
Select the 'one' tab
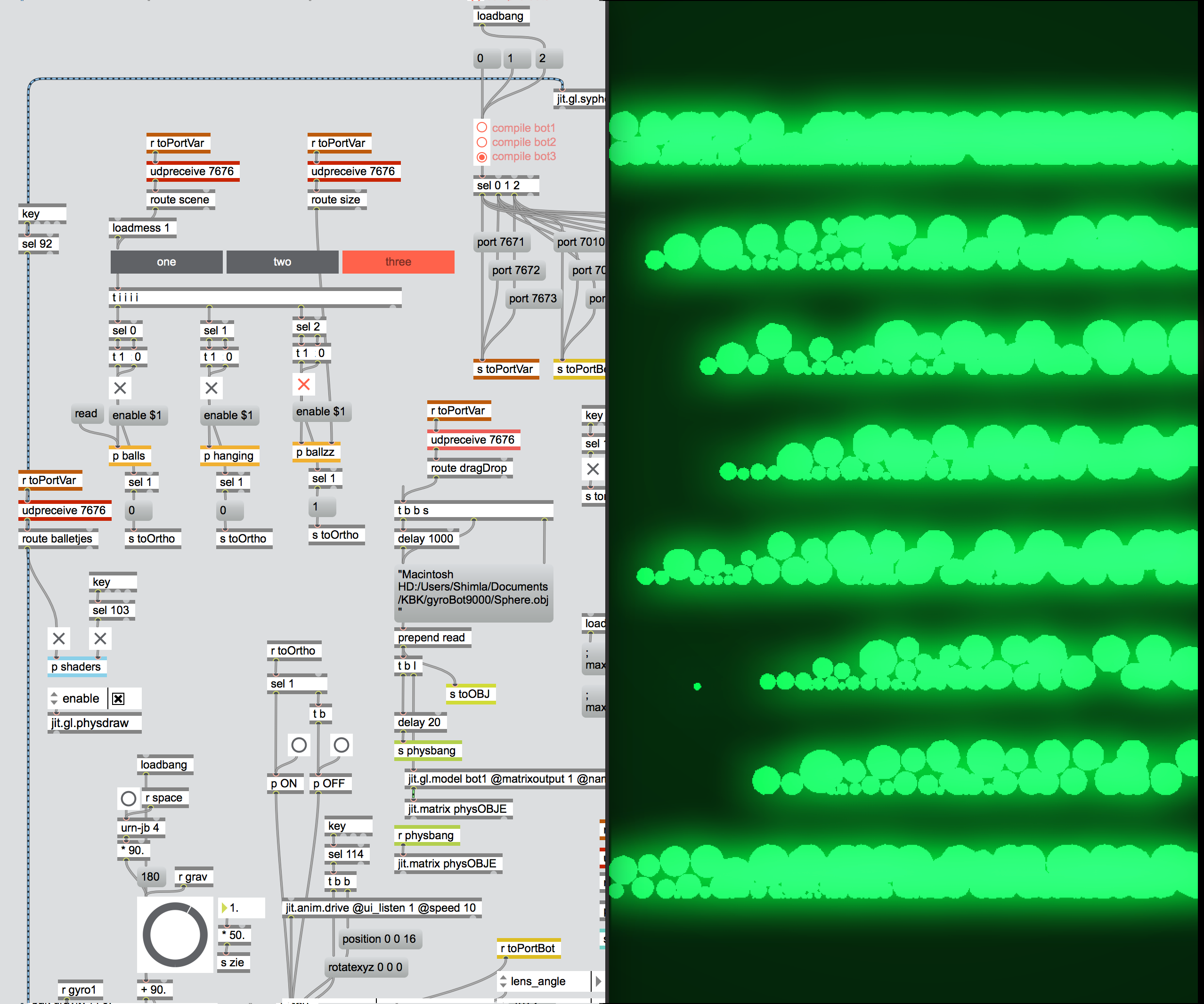pyautogui.click(x=166, y=262)
